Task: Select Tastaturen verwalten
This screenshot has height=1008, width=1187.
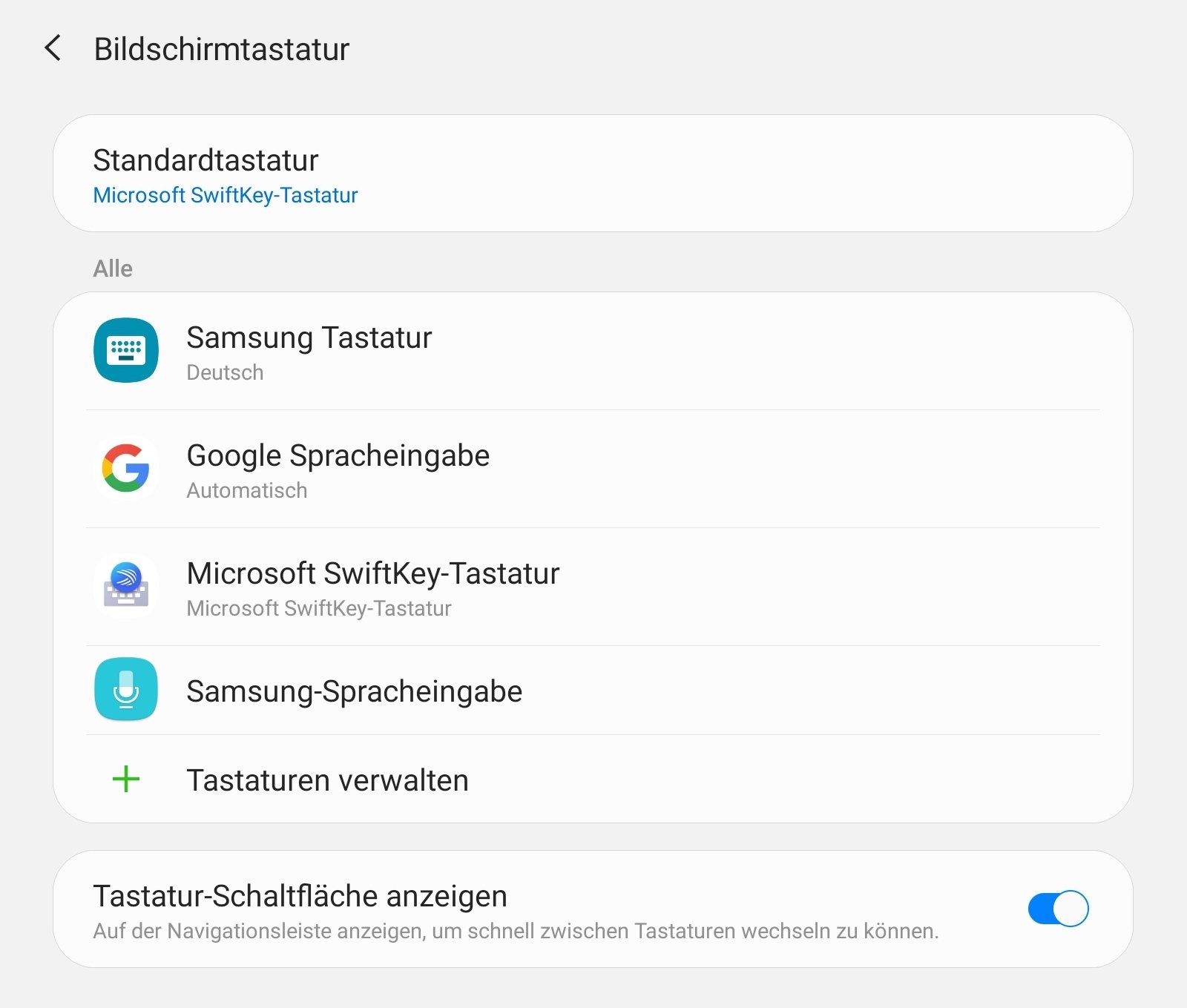Action: (x=593, y=779)
